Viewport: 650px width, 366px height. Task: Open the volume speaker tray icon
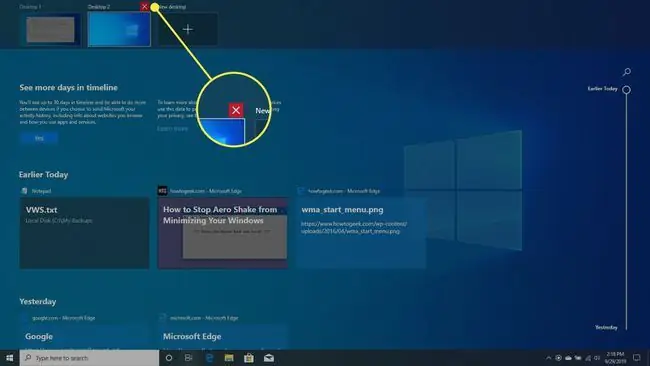point(597,358)
